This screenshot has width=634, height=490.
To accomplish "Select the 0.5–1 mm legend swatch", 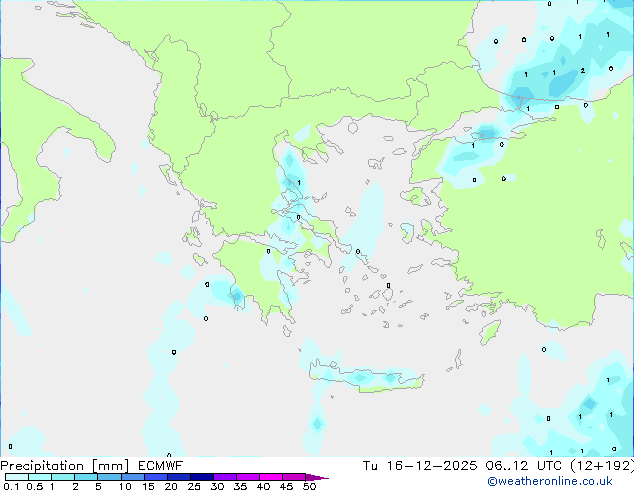I will (x=40, y=477).
